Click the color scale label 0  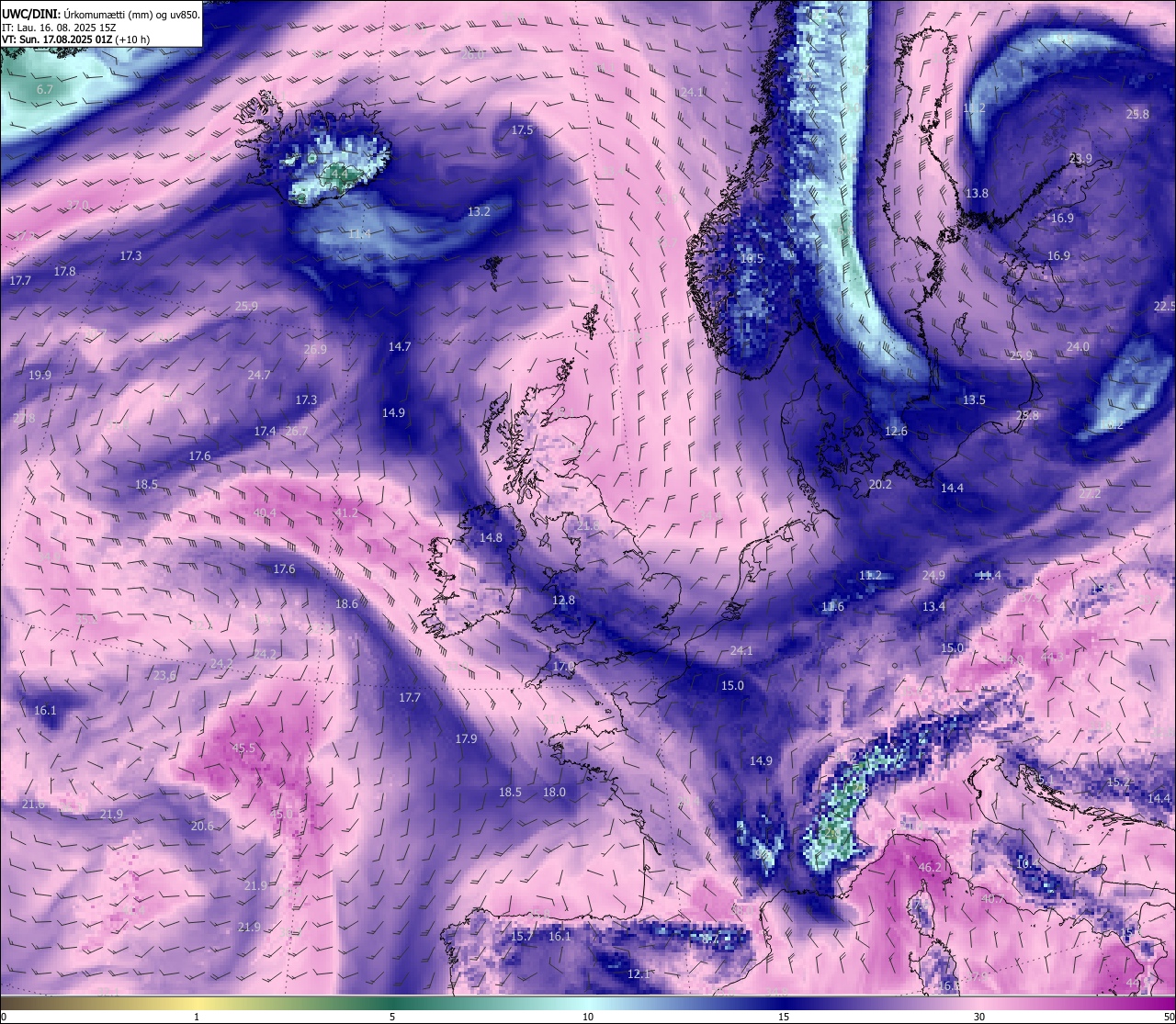coord(4,1017)
